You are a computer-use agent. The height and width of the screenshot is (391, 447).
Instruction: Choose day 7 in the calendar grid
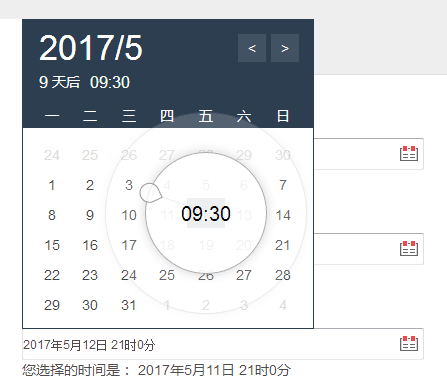[x=283, y=185]
